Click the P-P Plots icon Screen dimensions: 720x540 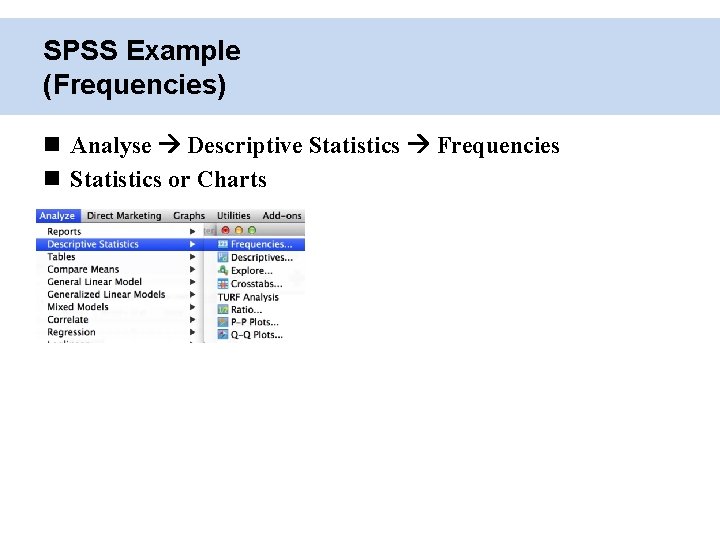[x=223, y=322]
